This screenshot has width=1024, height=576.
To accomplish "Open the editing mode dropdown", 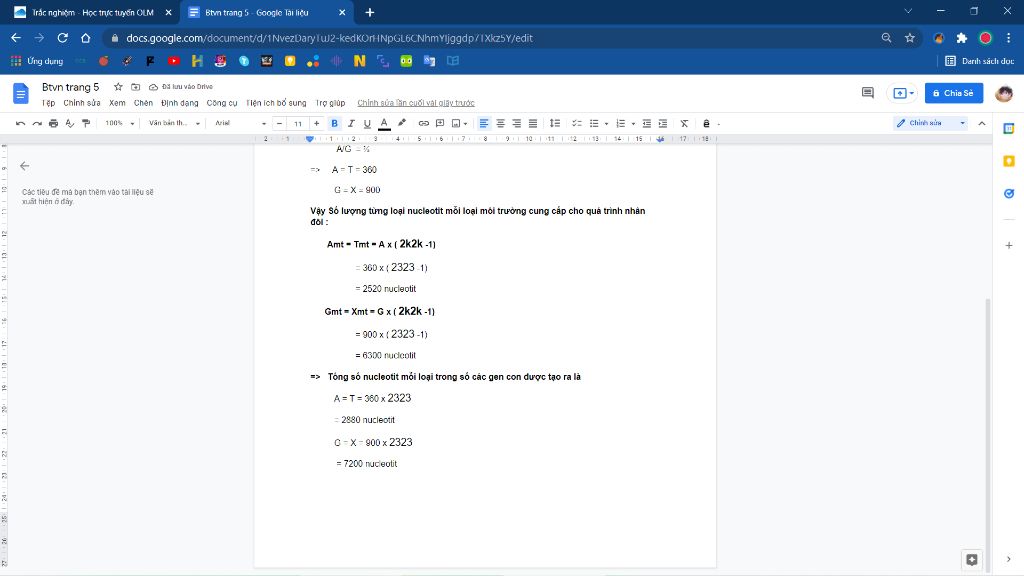I will tap(931, 123).
